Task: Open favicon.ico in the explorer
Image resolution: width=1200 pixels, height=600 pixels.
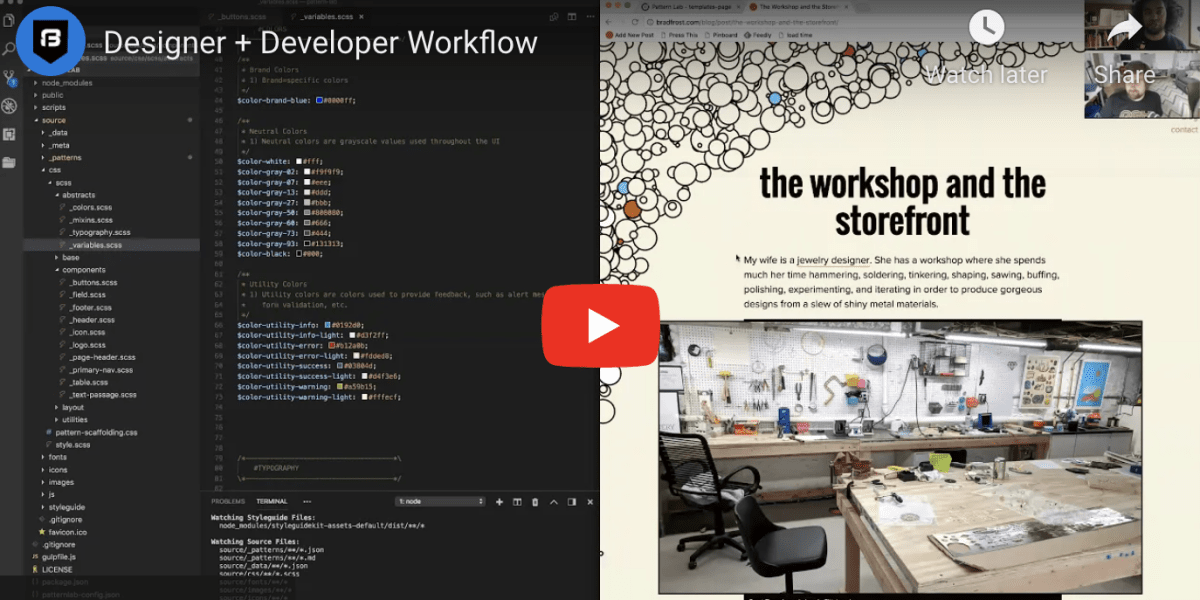Action: click(68, 532)
